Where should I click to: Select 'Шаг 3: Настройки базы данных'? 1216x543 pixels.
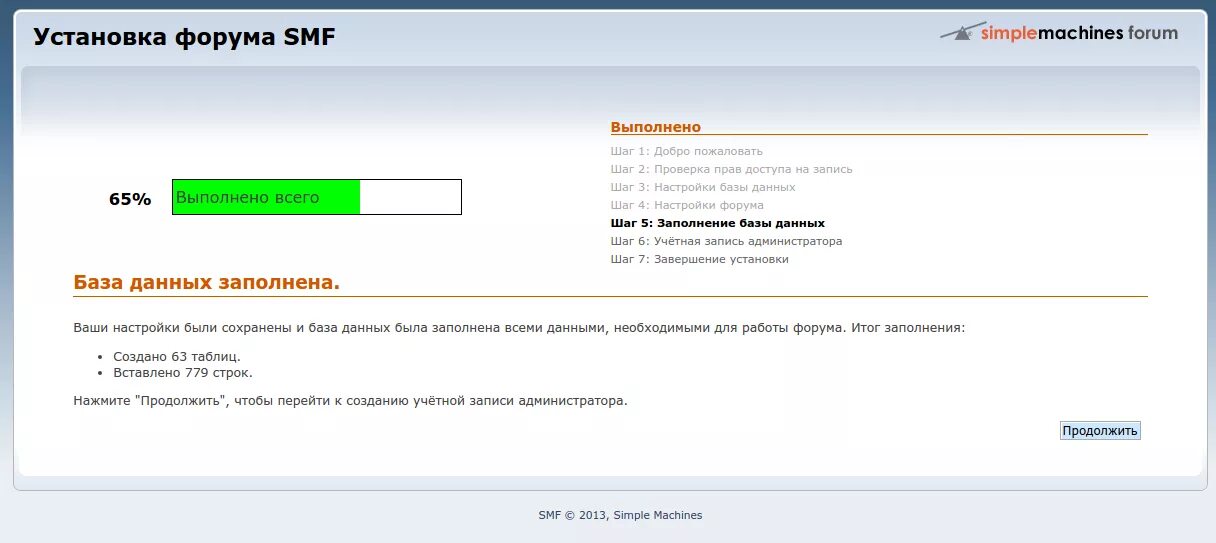703,187
